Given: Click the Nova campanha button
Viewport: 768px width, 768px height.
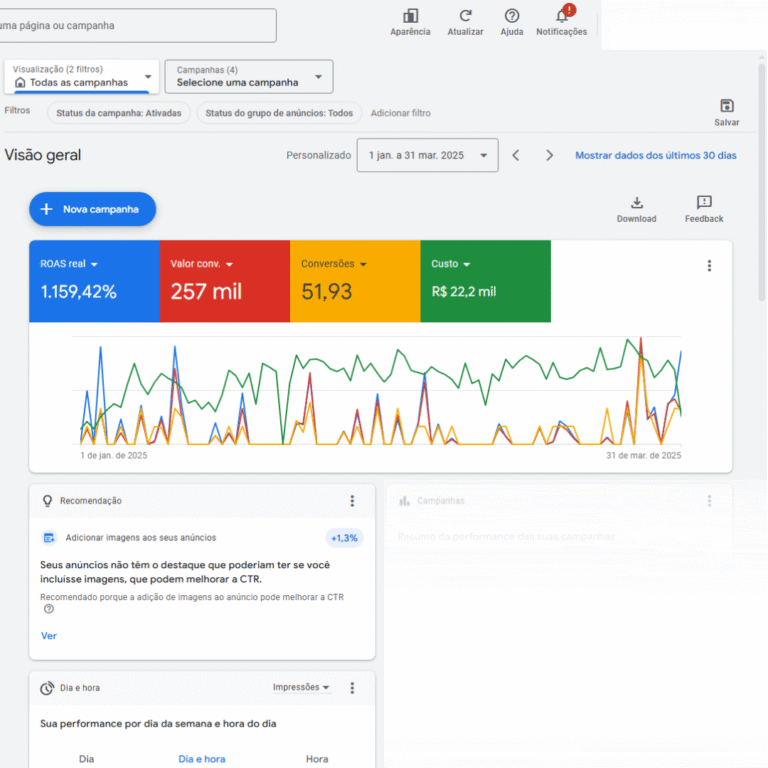Looking at the screenshot, I should point(93,209).
